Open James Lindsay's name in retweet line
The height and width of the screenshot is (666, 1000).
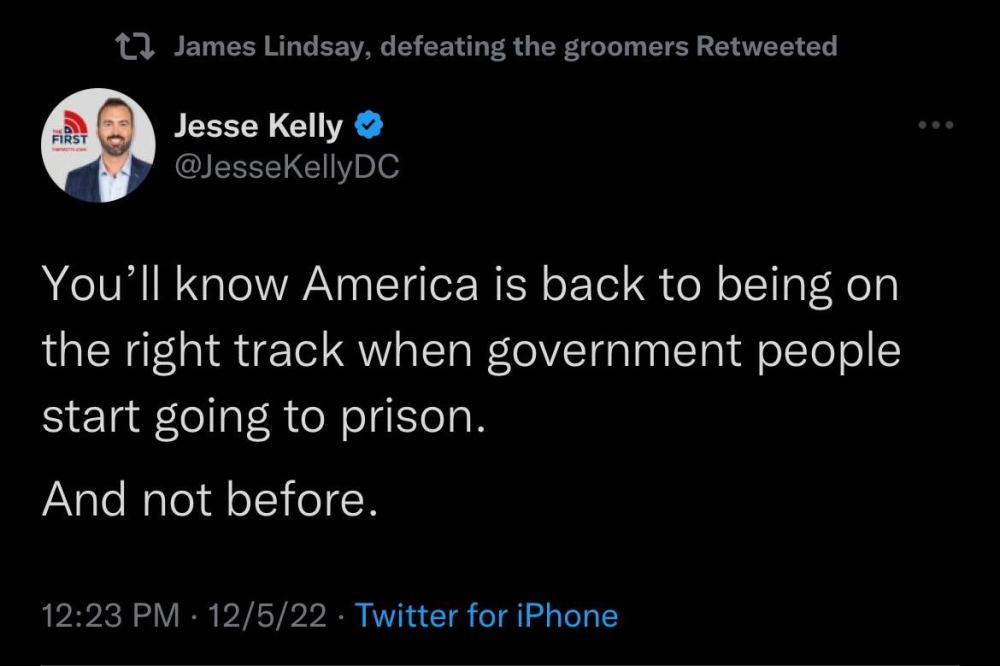270,47
